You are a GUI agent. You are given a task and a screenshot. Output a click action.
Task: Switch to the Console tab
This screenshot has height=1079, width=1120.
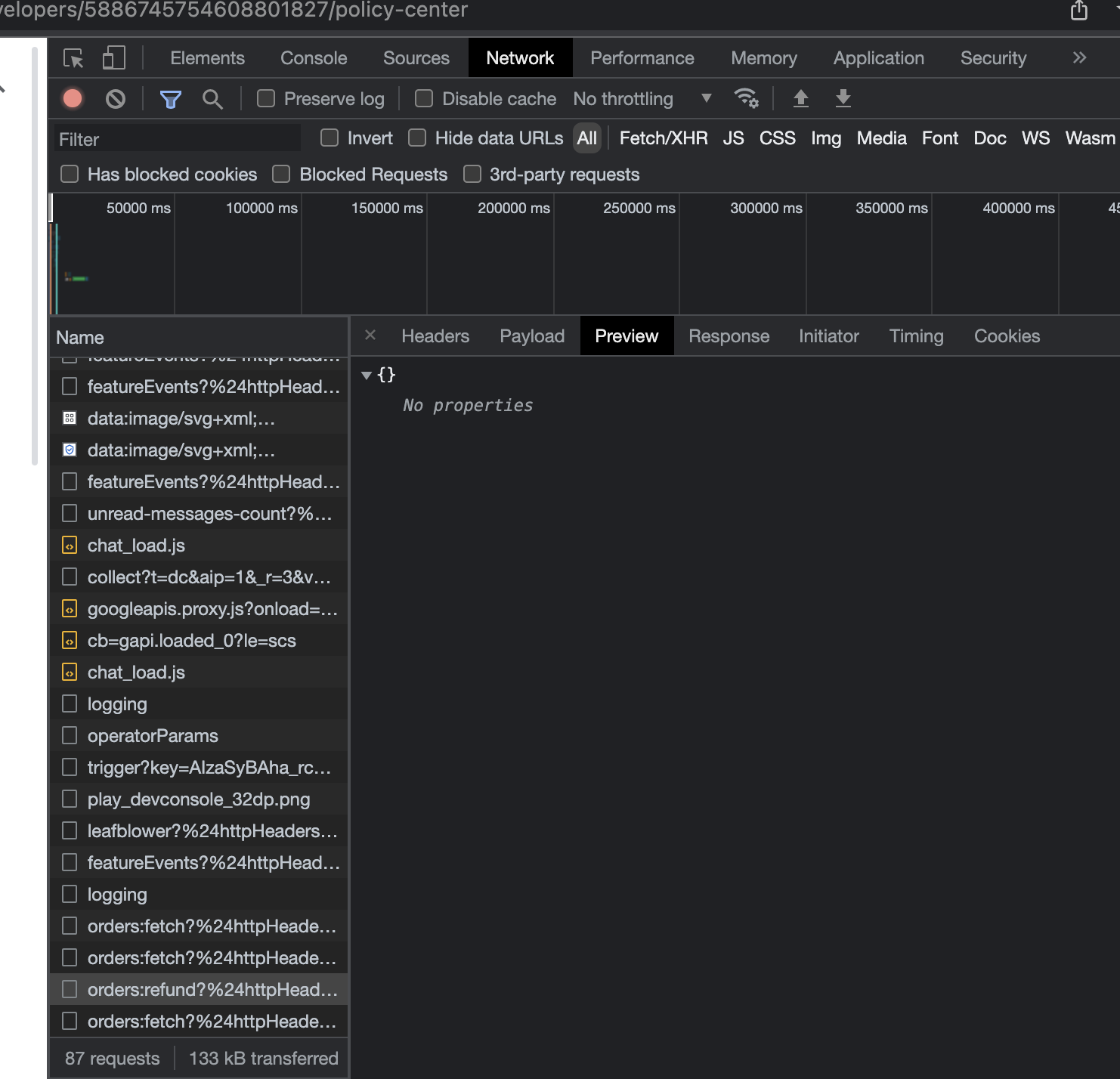pos(314,58)
